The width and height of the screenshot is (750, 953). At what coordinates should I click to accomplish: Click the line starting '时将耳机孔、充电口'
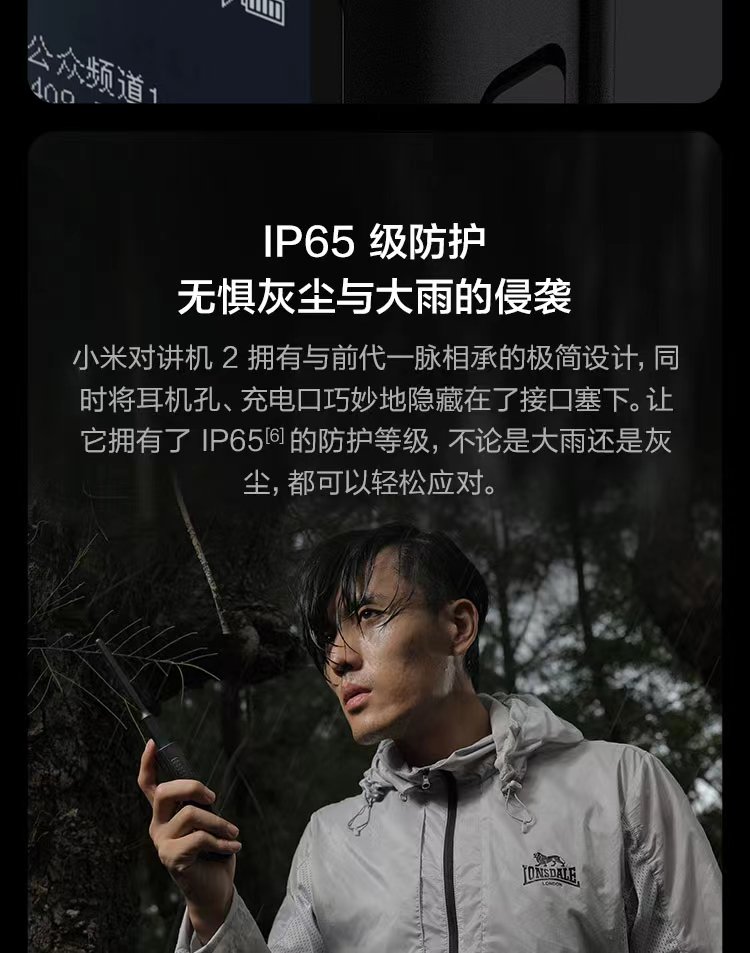(x=376, y=400)
